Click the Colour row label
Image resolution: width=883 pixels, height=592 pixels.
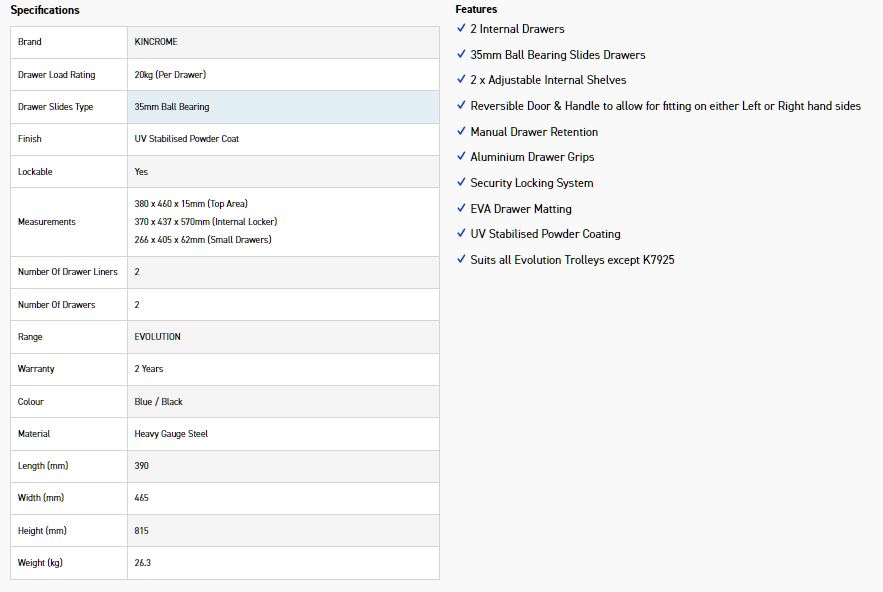click(x=30, y=402)
